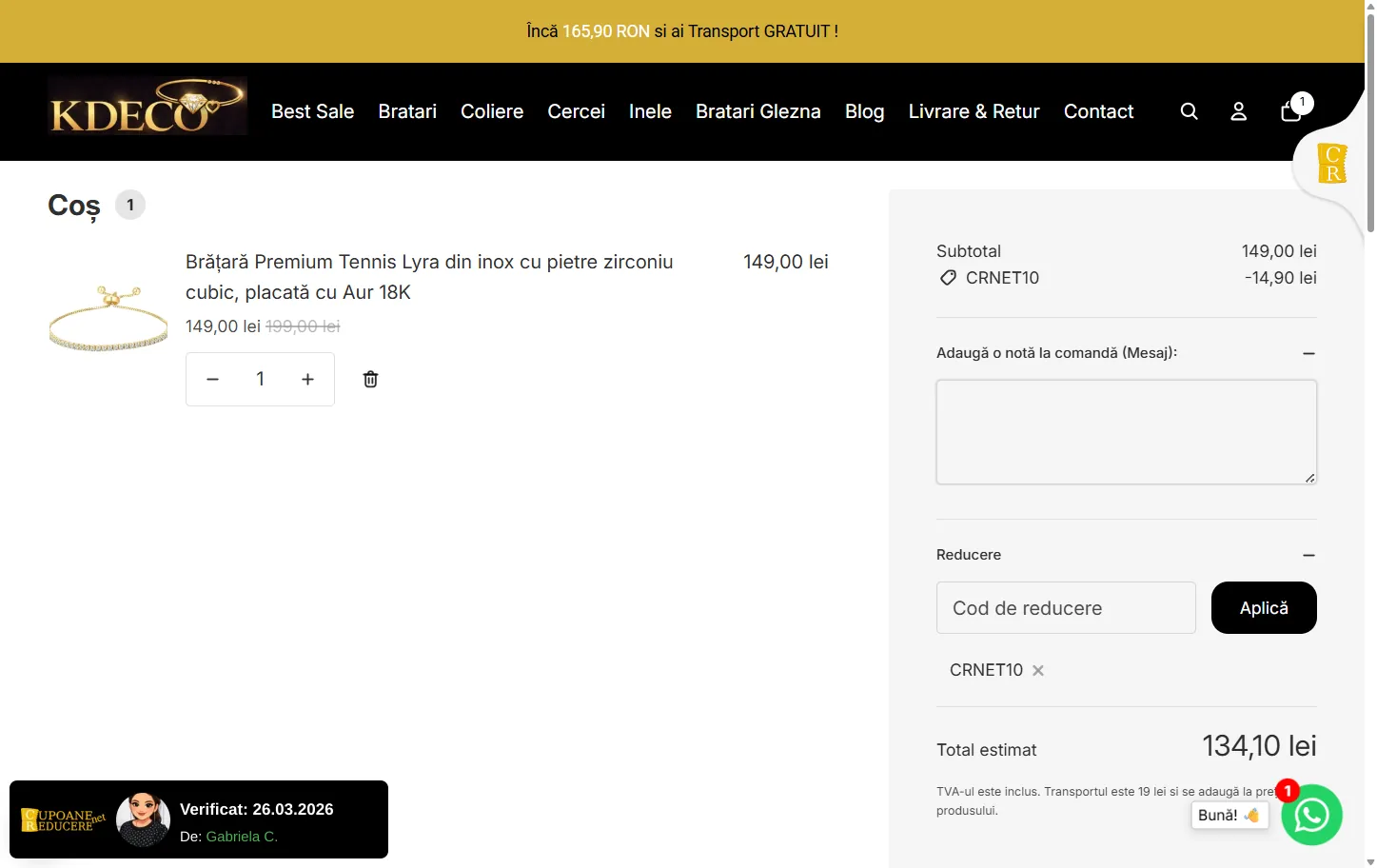1377x868 pixels.
Task: Open the shopping bag cart icon
Action: pos(1291,111)
